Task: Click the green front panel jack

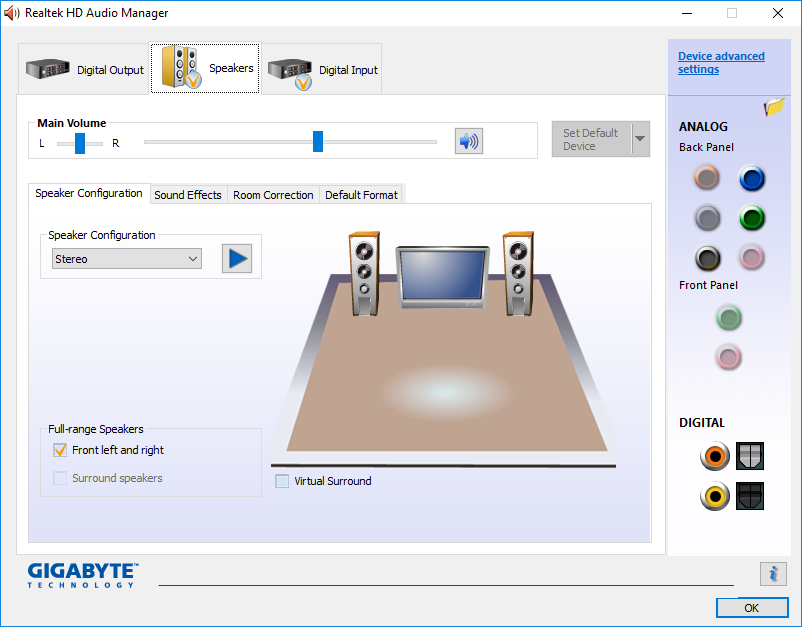Action: coord(728,318)
